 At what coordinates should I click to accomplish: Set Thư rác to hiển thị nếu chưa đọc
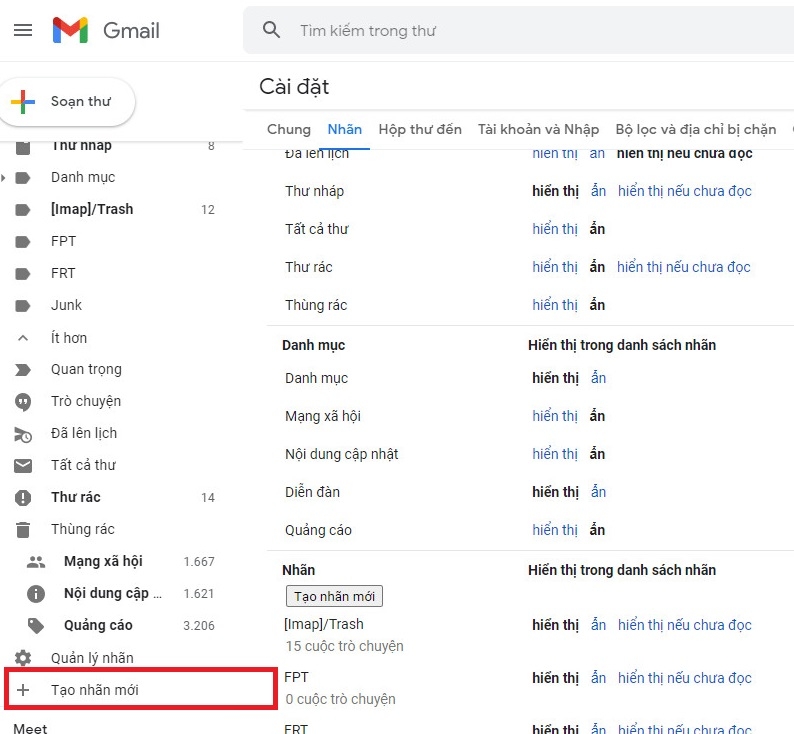pyautogui.click(x=684, y=267)
